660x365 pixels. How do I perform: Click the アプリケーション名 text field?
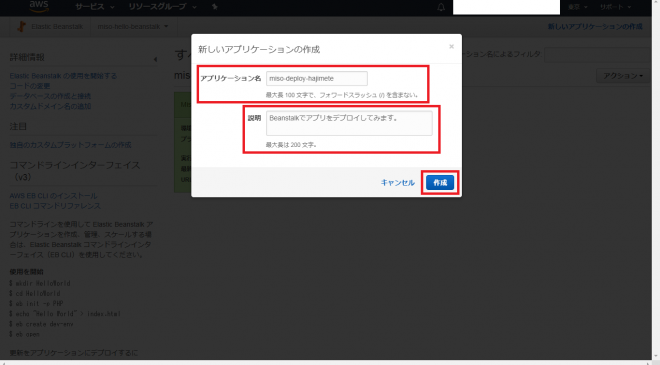click(x=317, y=78)
